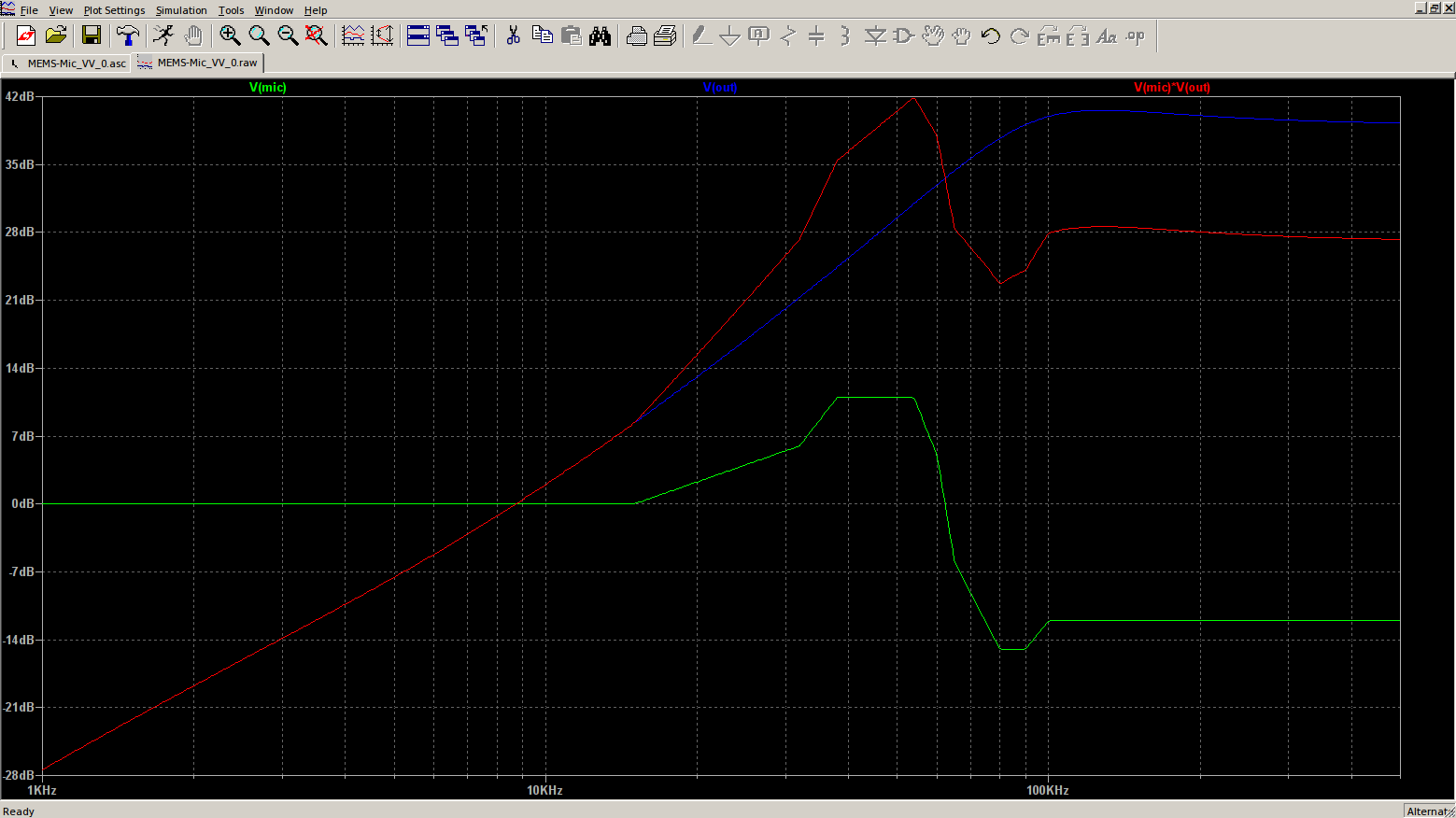Zoom out with the minus magnifier
Screen dimensions: 1456x818
pyautogui.click(x=288, y=35)
